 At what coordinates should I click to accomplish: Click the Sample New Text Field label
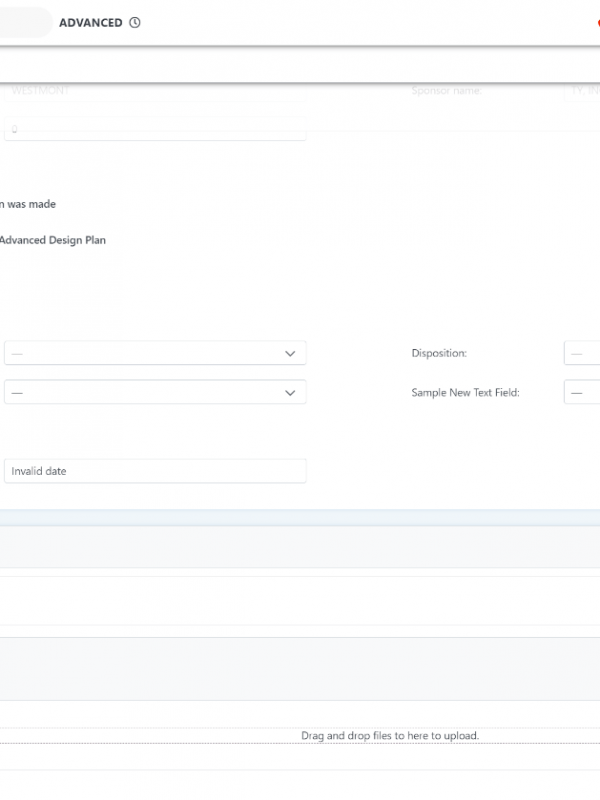(x=465, y=393)
